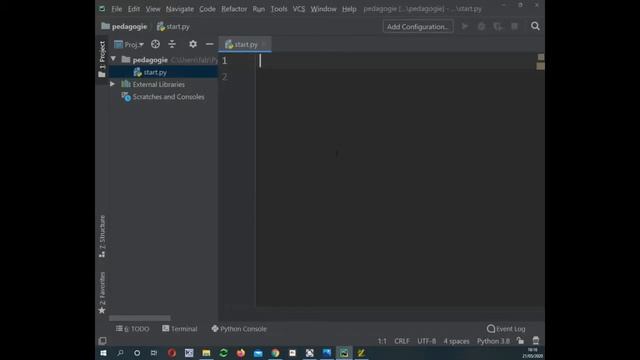Open the View menu
Image resolution: width=640 pixels, height=360 pixels.
[x=153, y=9]
